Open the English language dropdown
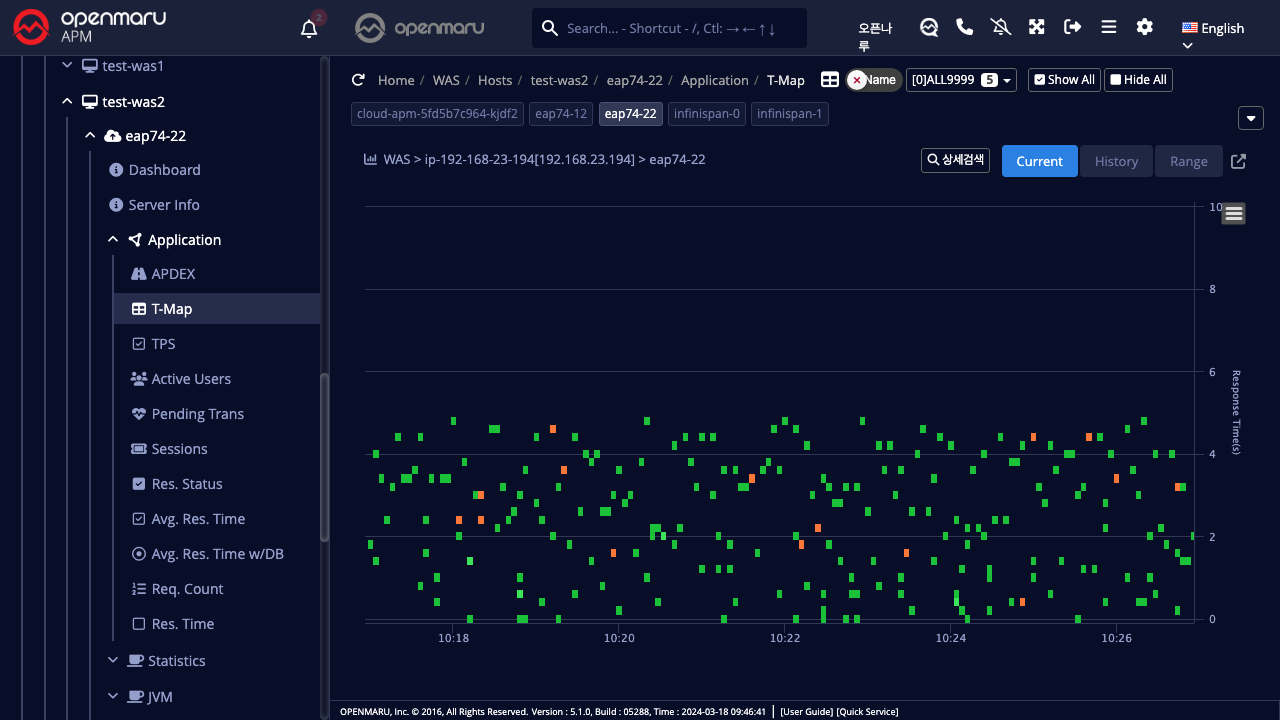 pyautogui.click(x=1212, y=30)
